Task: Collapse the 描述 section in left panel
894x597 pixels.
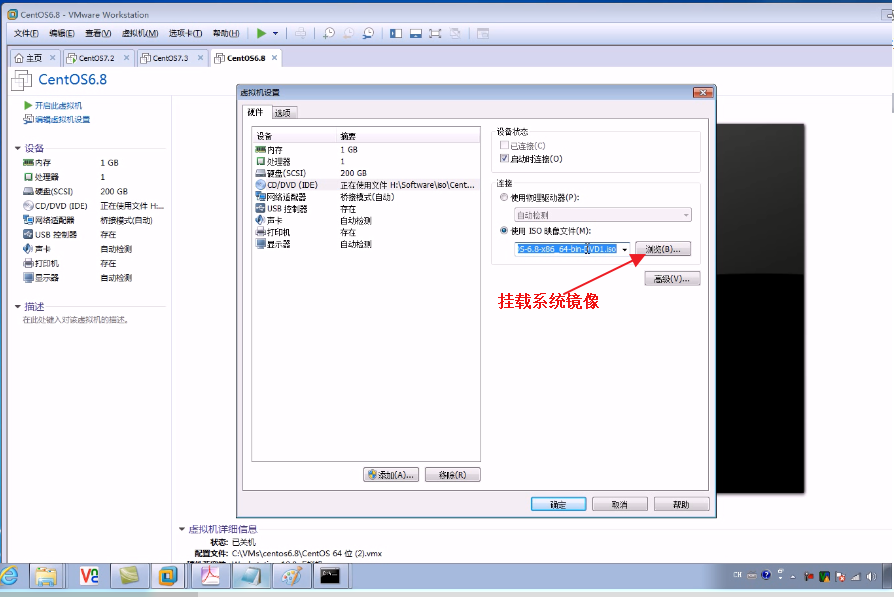Action: pyautogui.click(x=18, y=307)
